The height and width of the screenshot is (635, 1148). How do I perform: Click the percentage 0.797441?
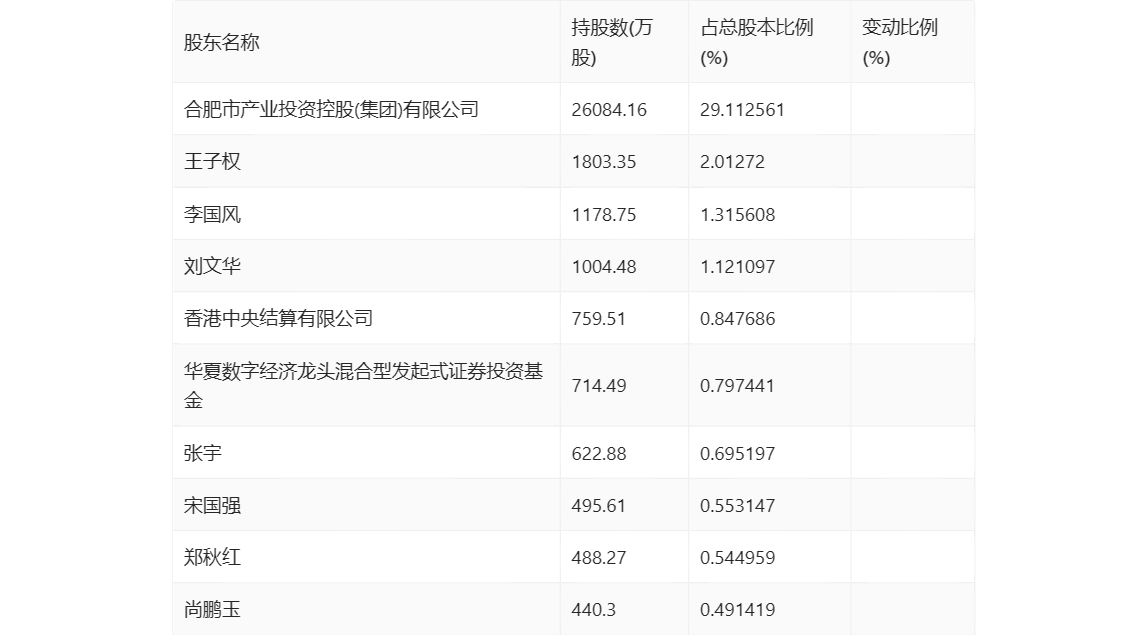[x=737, y=386]
